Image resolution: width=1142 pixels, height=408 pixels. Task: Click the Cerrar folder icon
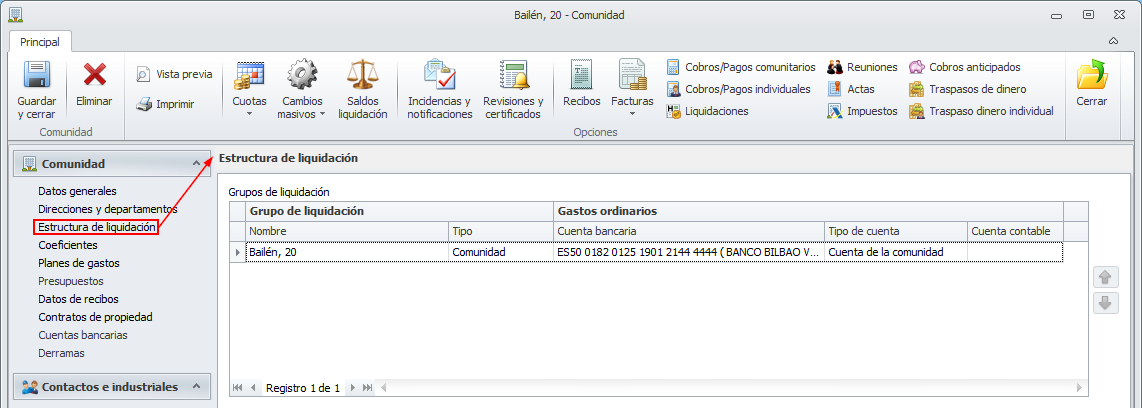1091,76
